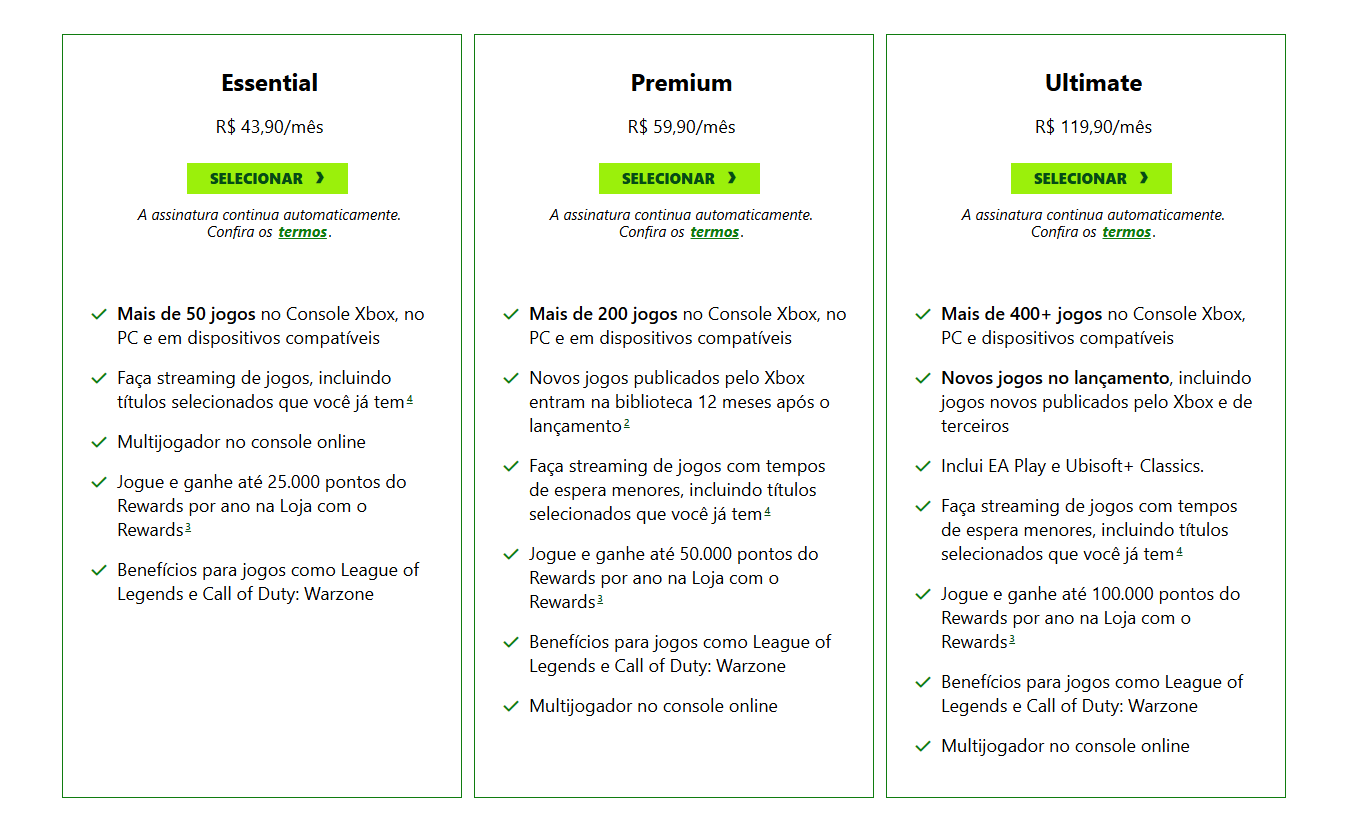Click footnote 3 in Ultimate Rewards feature
The width and height of the screenshot is (1349, 823).
click(x=1012, y=640)
